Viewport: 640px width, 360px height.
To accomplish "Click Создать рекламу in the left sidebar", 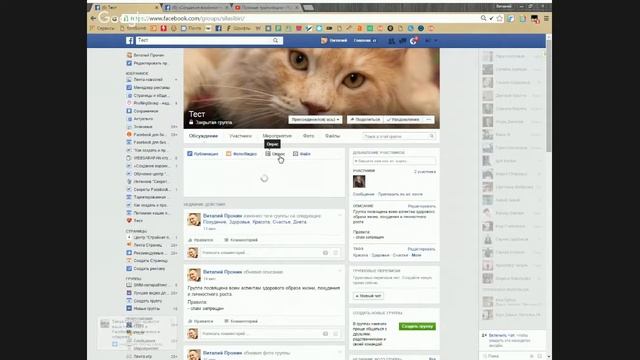I will pos(146,269).
